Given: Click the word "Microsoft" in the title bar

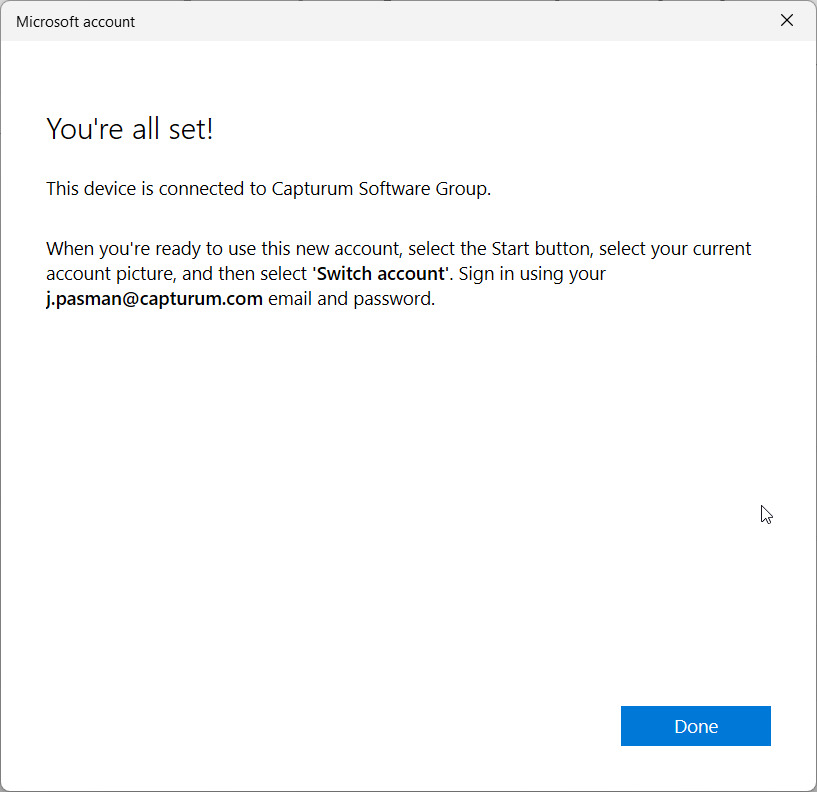Looking at the screenshot, I should tap(47, 21).
